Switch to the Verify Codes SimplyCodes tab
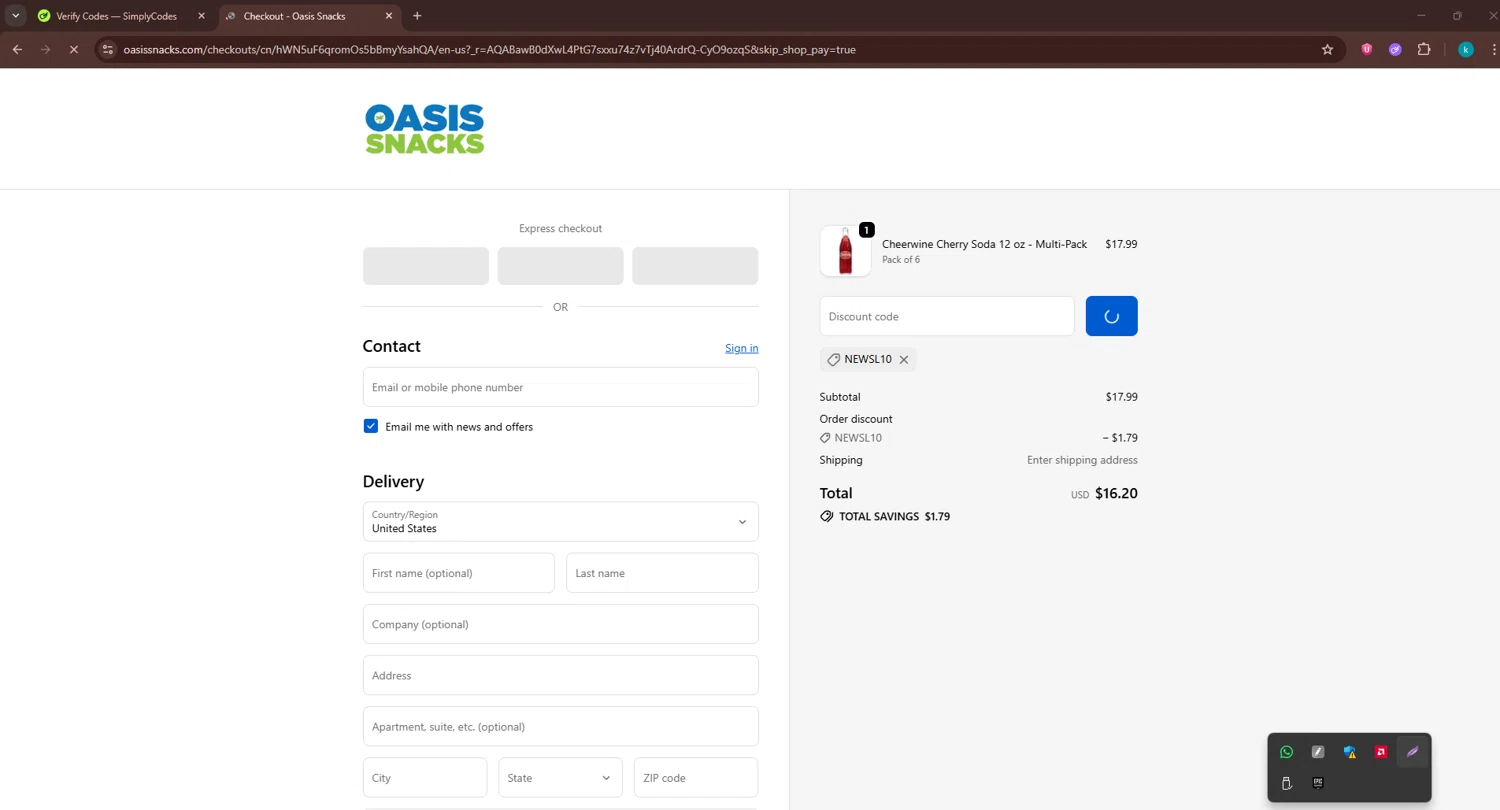The image size is (1500, 810). pyautogui.click(x=117, y=16)
